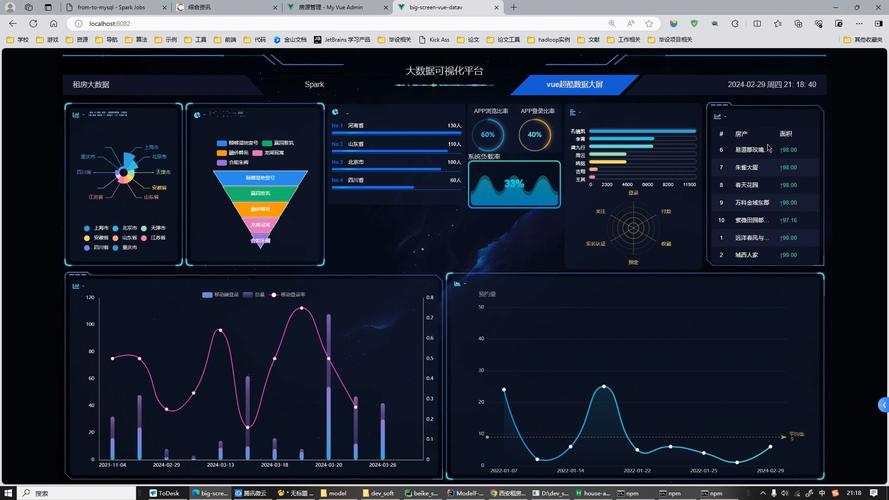The height and width of the screenshot is (500, 889).
Task: Toggle 重庆市 legend item in rose chart
Action: click(x=125, y=248)
